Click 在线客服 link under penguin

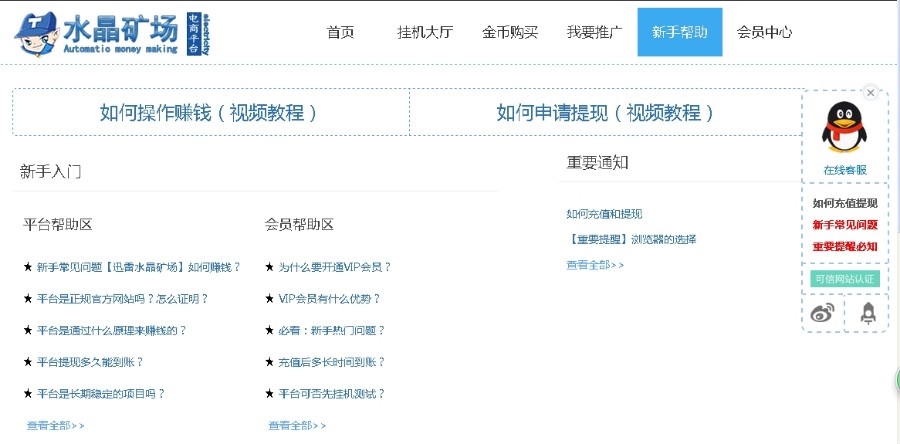(845, 170)
